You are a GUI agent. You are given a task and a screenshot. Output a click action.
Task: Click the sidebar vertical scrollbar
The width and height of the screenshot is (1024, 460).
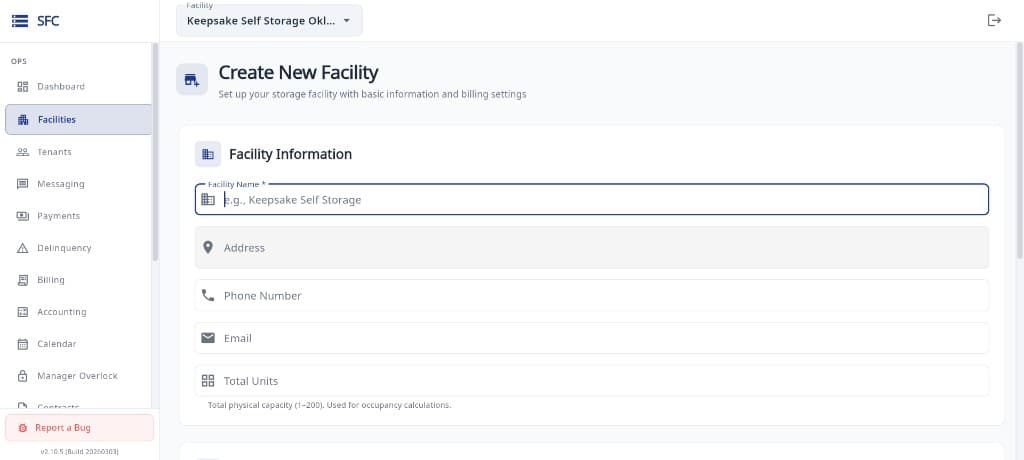click(155, 152)
